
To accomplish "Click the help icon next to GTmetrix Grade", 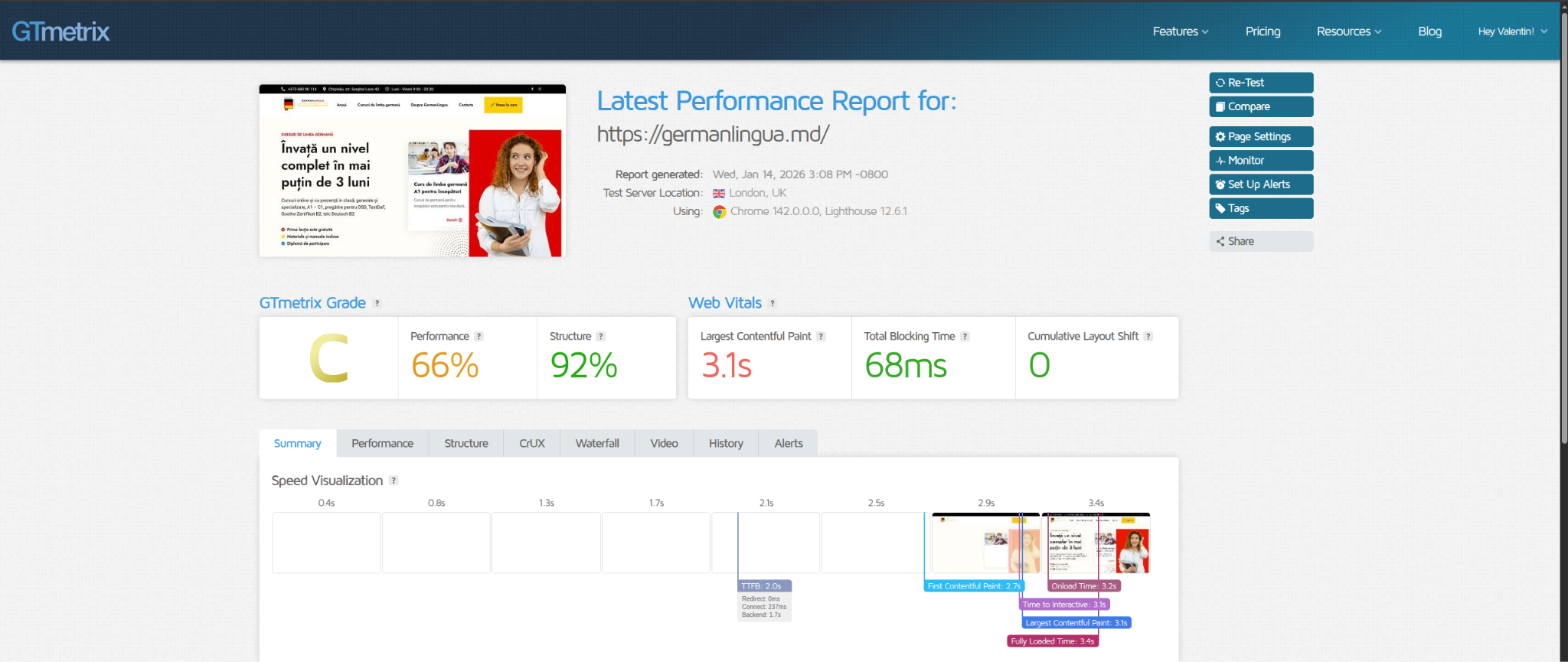I will (377, 304).
